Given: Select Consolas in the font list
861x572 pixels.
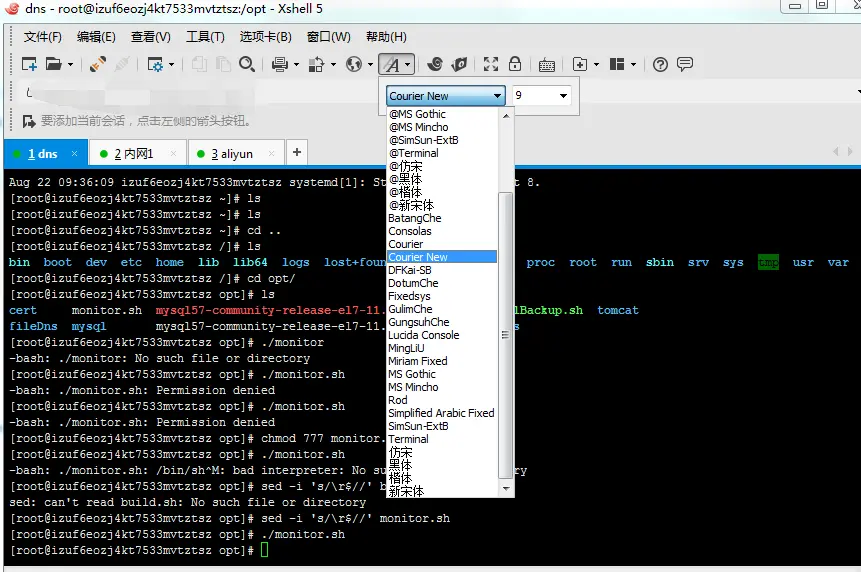Looking at the screenshot, I should pyautogui.click(x=442, y=231).
